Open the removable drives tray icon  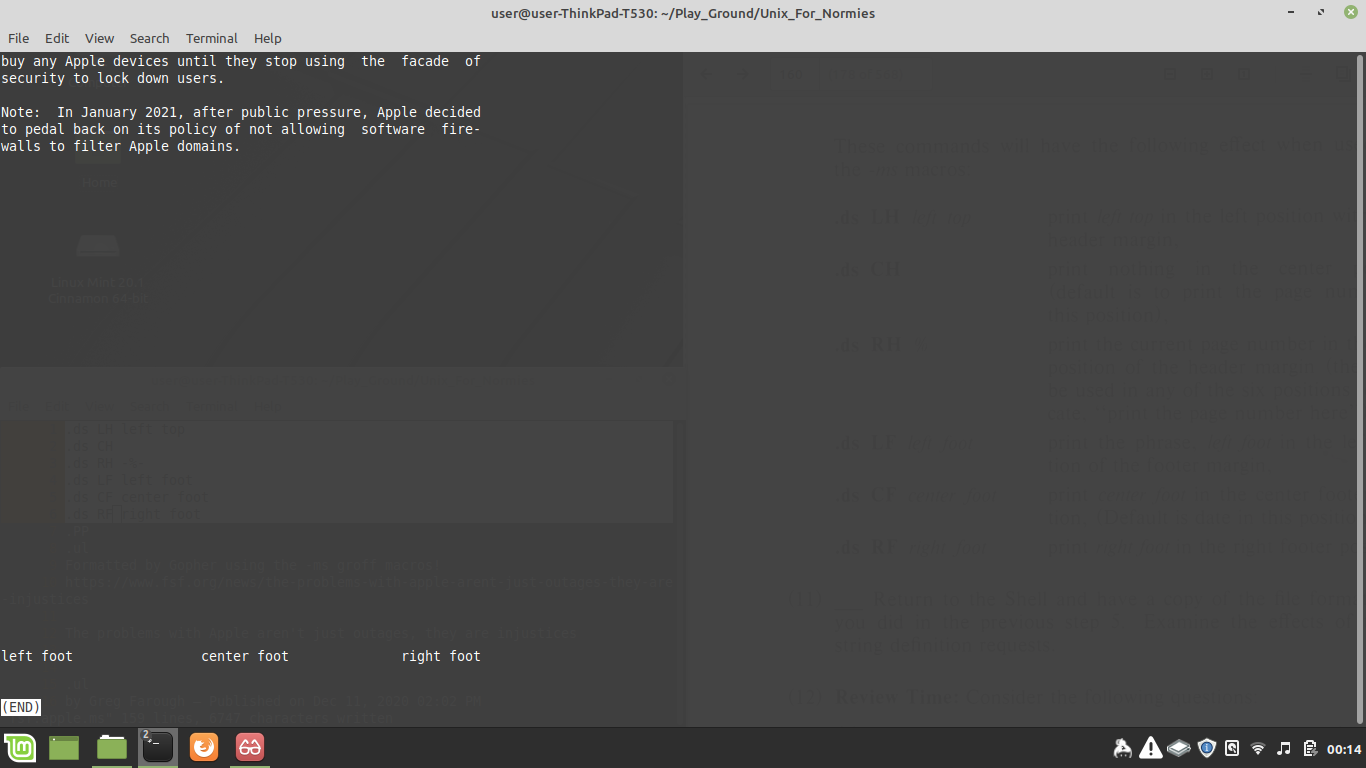click(1178, 748)
